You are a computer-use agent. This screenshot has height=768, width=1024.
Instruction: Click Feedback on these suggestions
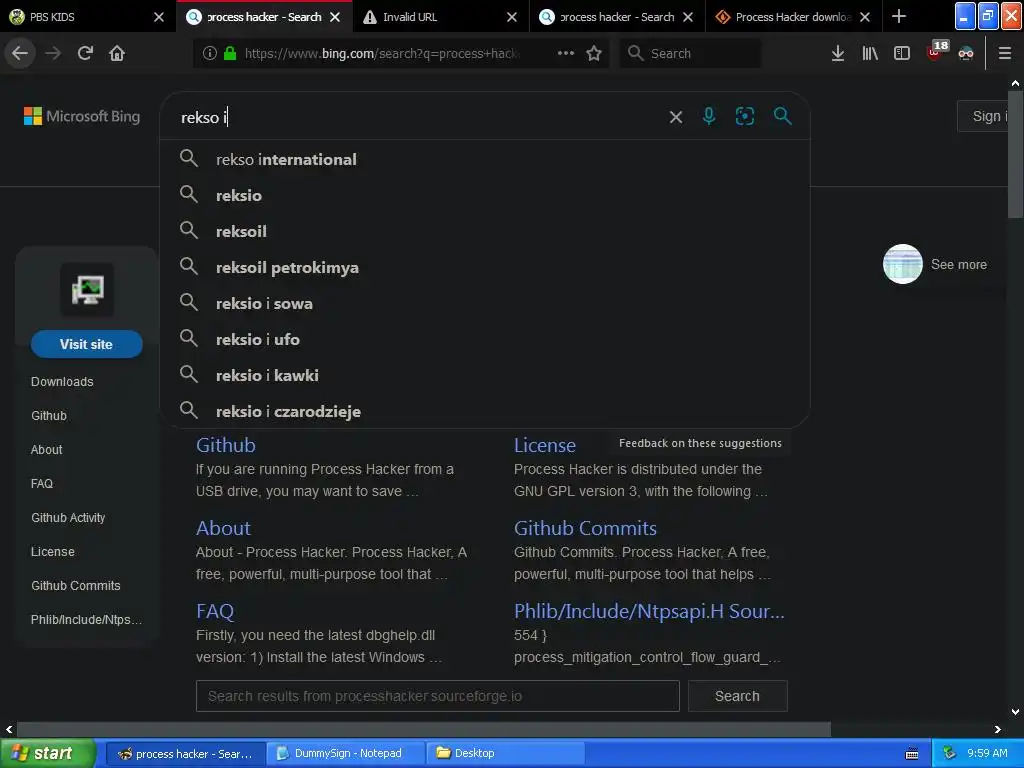tap(700, 443)
